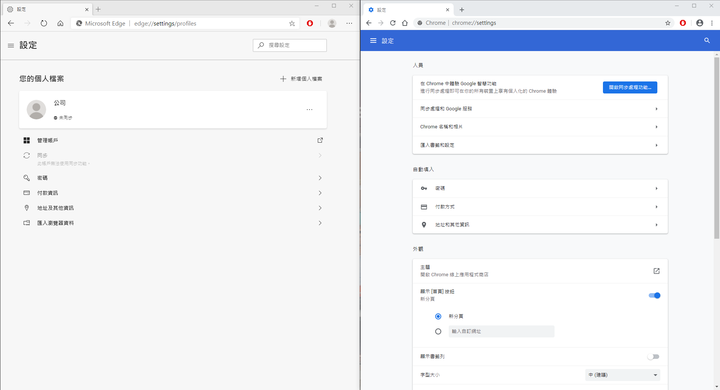Expand the Sync and Google services row
This screenshot has width=720, height=390.
click(x=540, y=109)
